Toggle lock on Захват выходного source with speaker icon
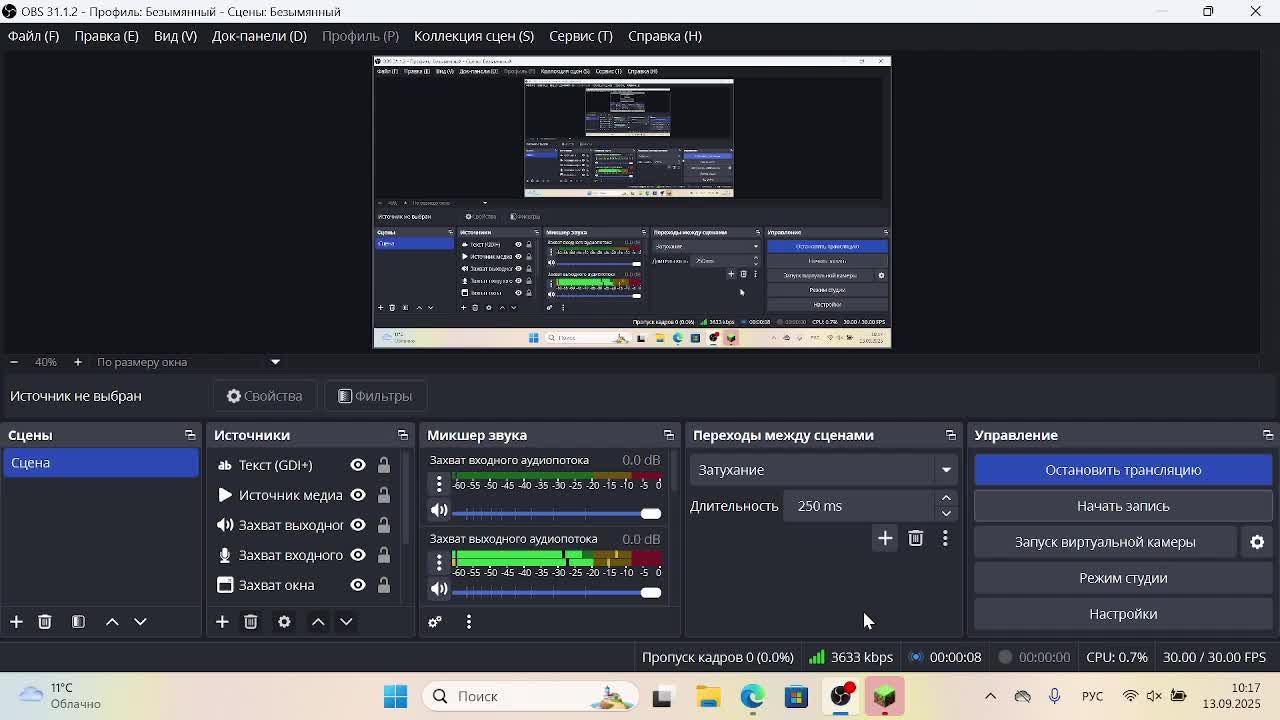Viewport: 1280px width, 720px height. coord(384,525)
